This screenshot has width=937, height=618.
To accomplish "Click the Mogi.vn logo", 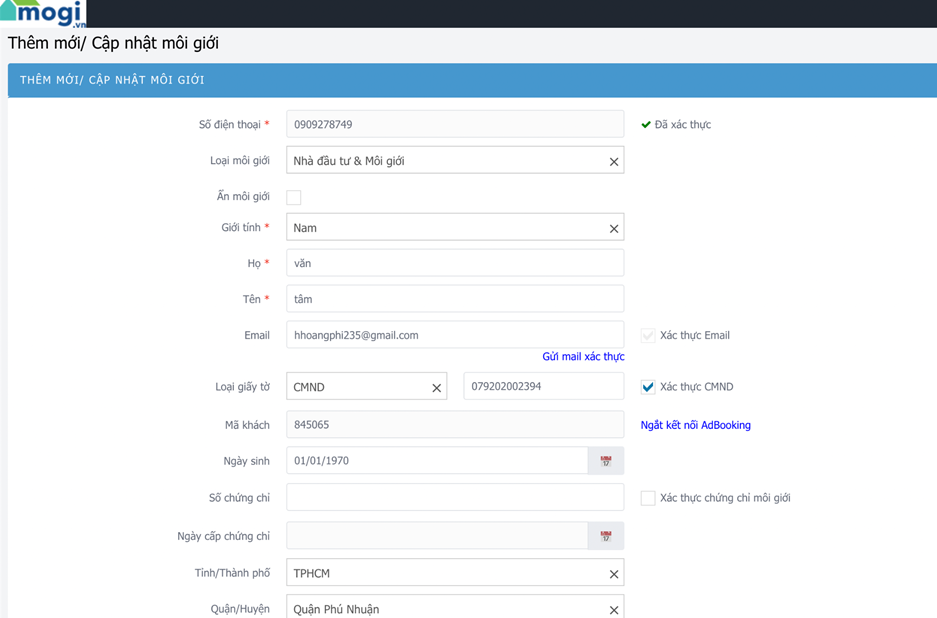I will coord(43,13).
